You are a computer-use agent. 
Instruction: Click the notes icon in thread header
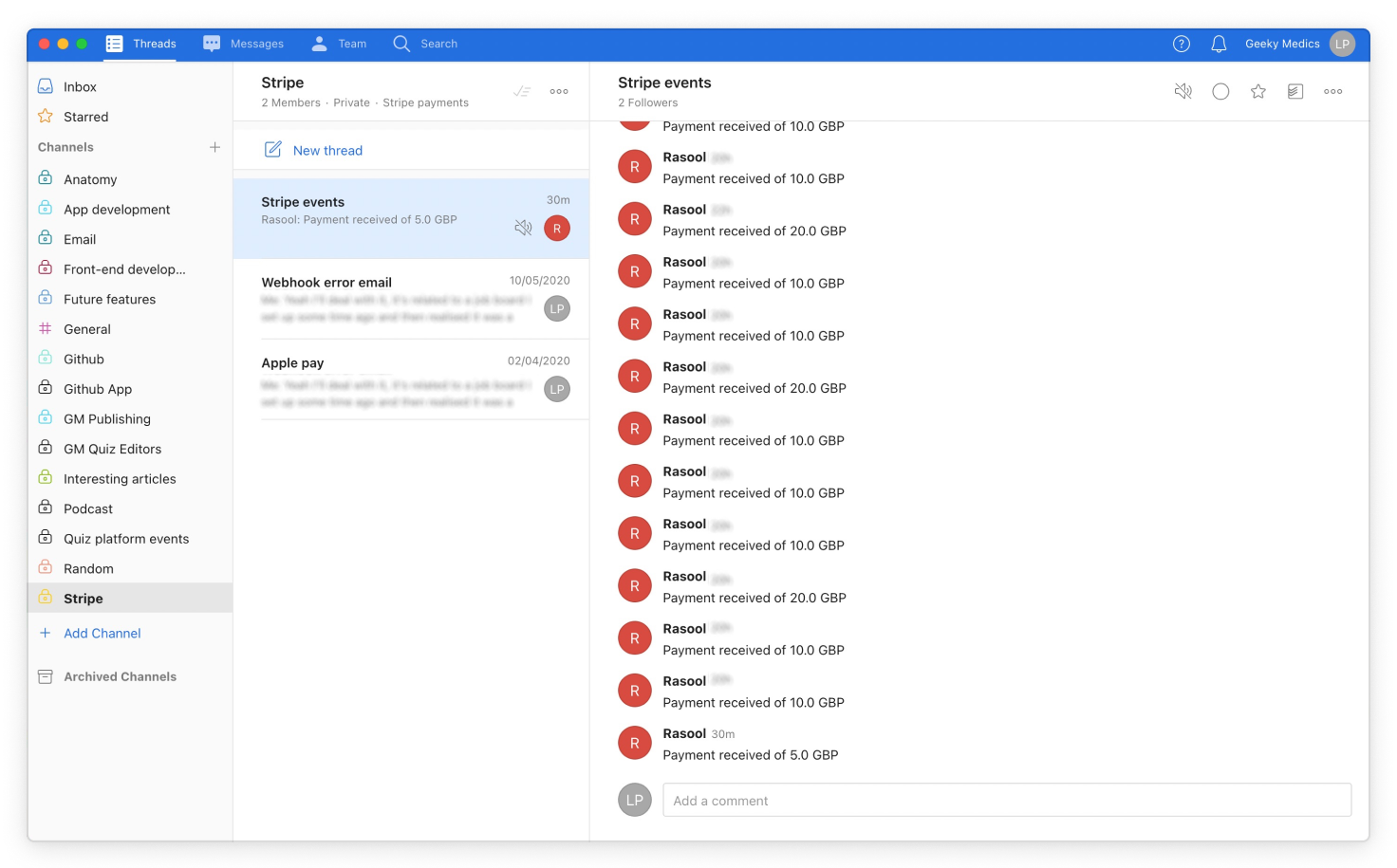tap(1295, 91)
